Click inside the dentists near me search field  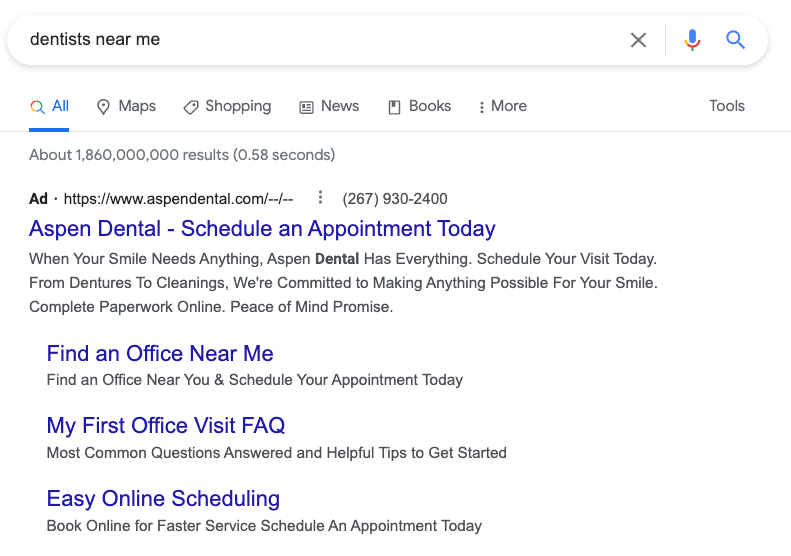(323, 39)
